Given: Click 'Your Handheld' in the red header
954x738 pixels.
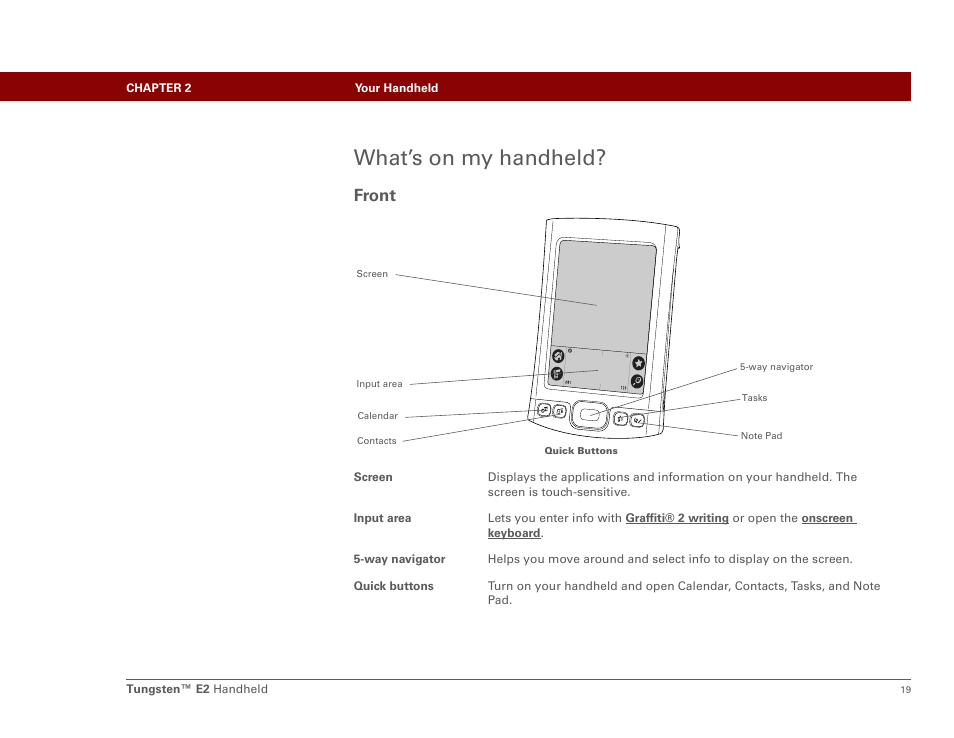Looking at the screenshot, I should click(396, 88).
